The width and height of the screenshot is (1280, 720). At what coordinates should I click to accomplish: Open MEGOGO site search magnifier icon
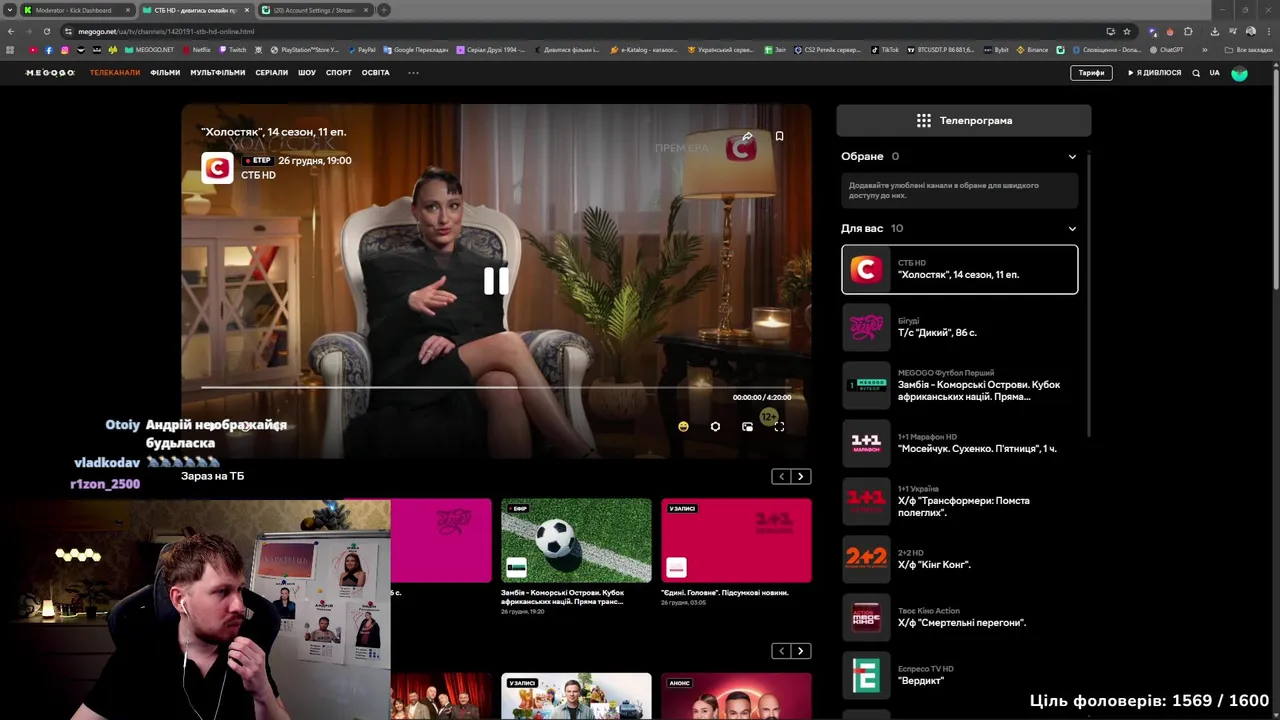coord(1196,73)
